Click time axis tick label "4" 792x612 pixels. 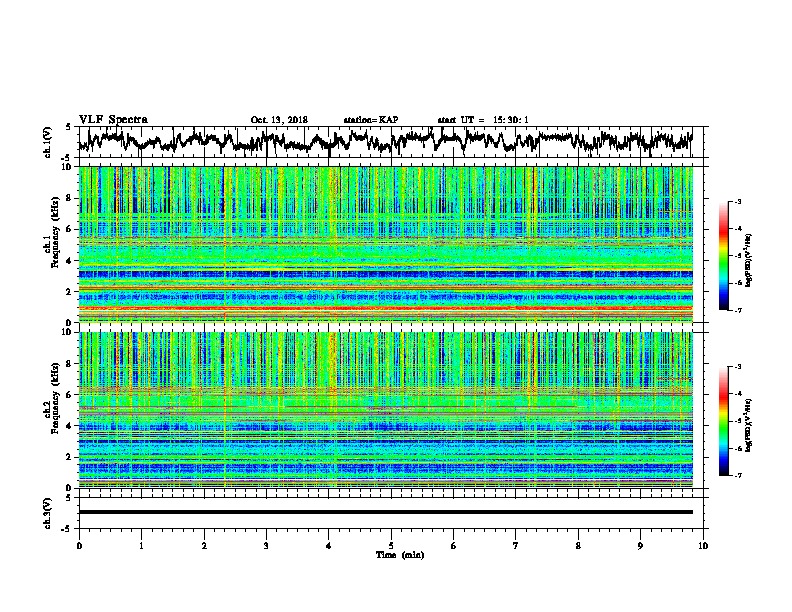coord(329,546)
